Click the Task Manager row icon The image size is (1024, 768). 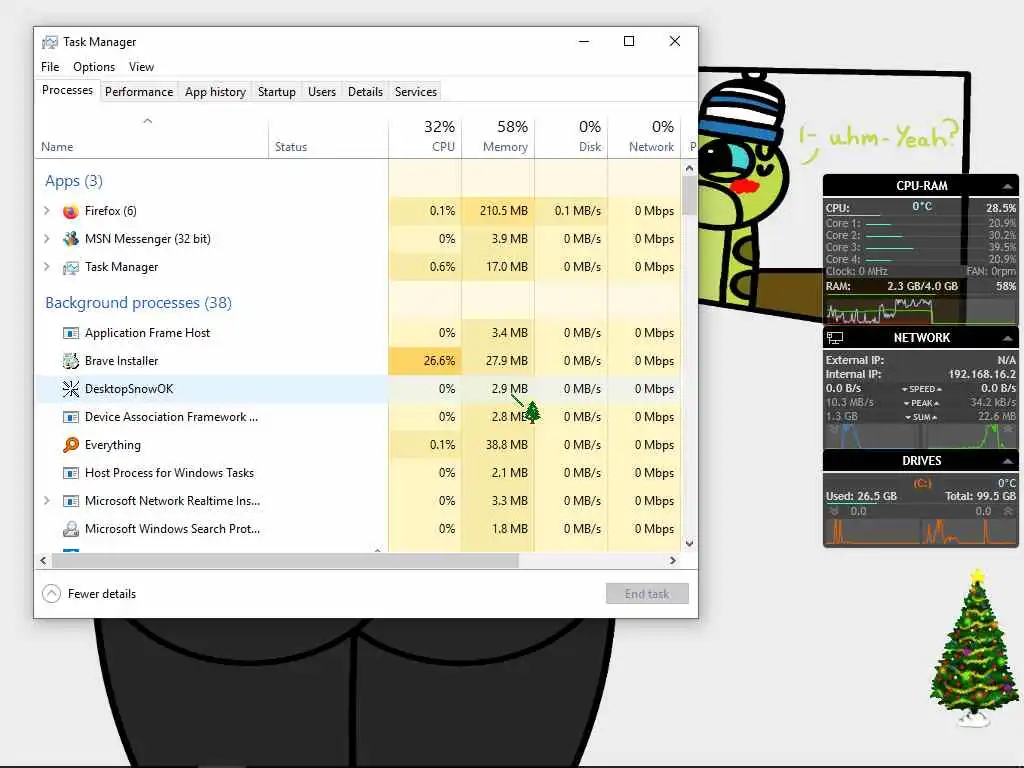tap(71, 267)
